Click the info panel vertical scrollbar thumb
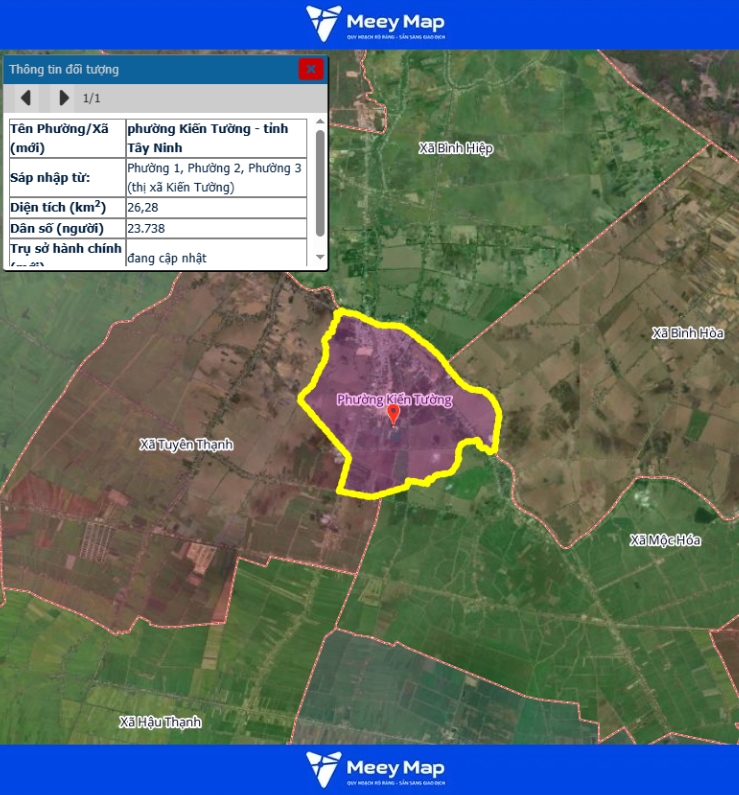The height and width of the screenshot is (795, 739). click(320, 182)
